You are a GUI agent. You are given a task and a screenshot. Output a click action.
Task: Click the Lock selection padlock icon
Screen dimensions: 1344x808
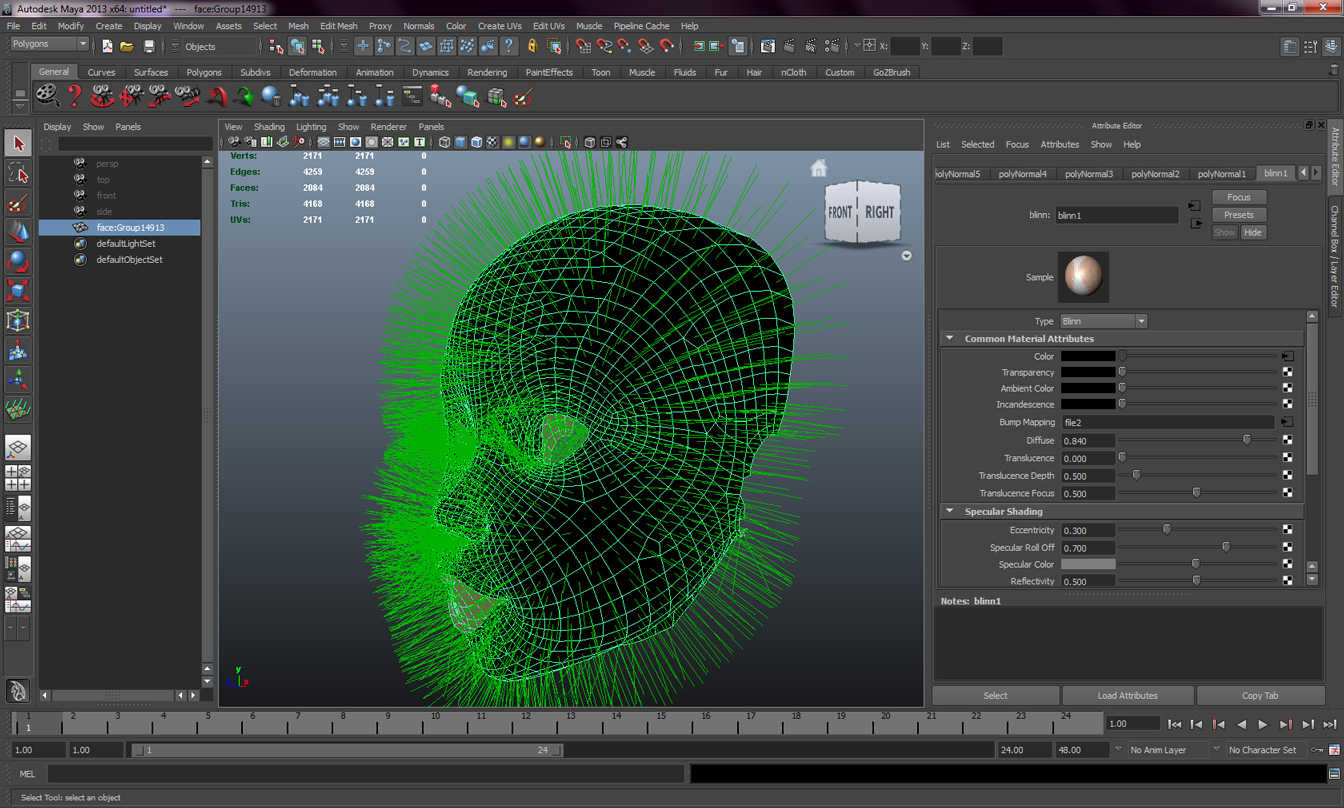pyautogui.click(x=532, y=46)
